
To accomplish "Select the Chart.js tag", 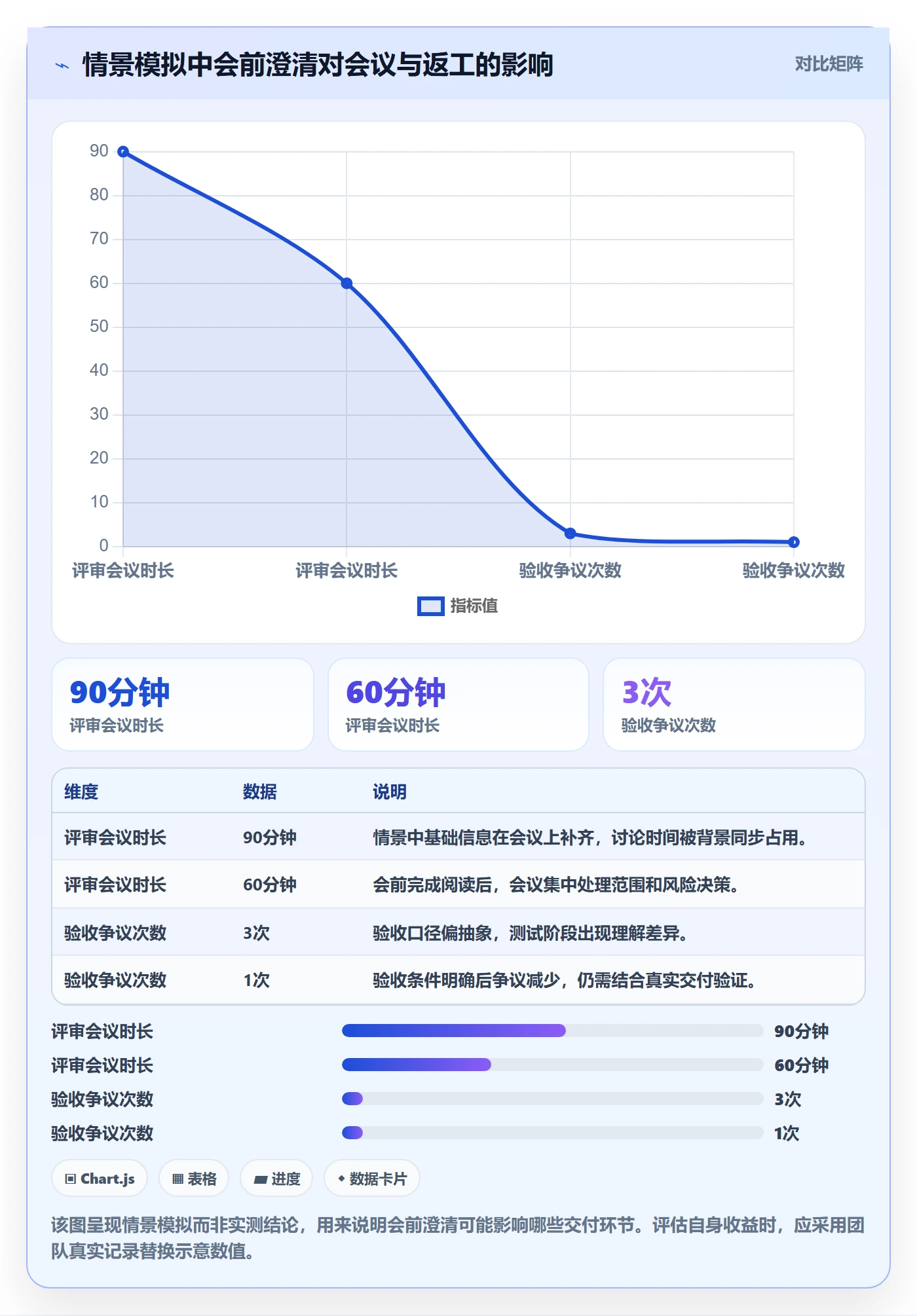I will 100,1179.
